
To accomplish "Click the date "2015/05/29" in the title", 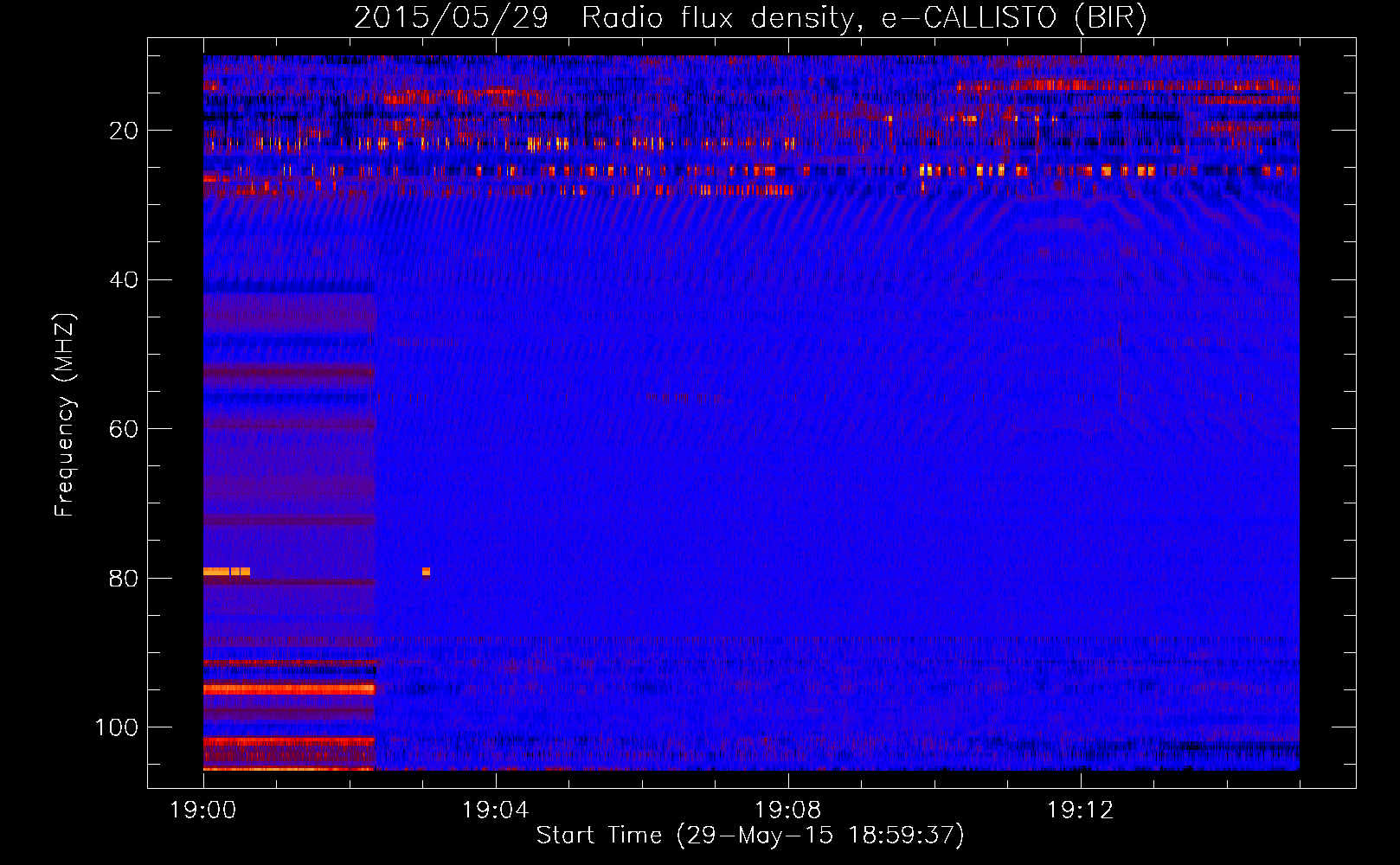I will coord(451,18).
